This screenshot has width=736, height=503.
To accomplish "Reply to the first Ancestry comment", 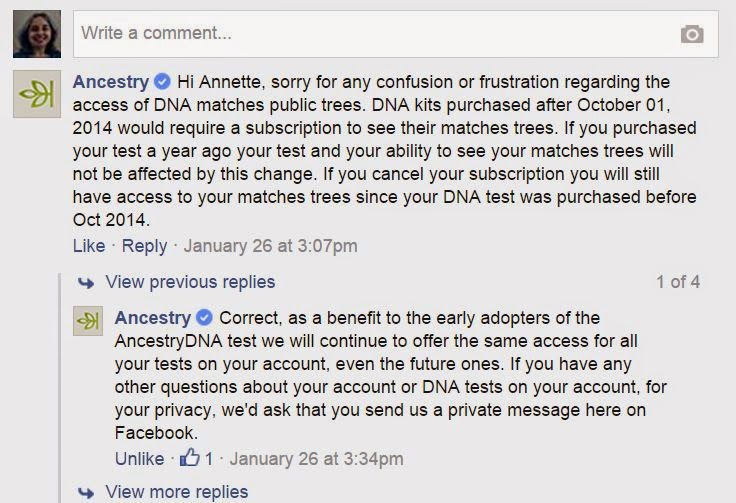I will (144, 245).
